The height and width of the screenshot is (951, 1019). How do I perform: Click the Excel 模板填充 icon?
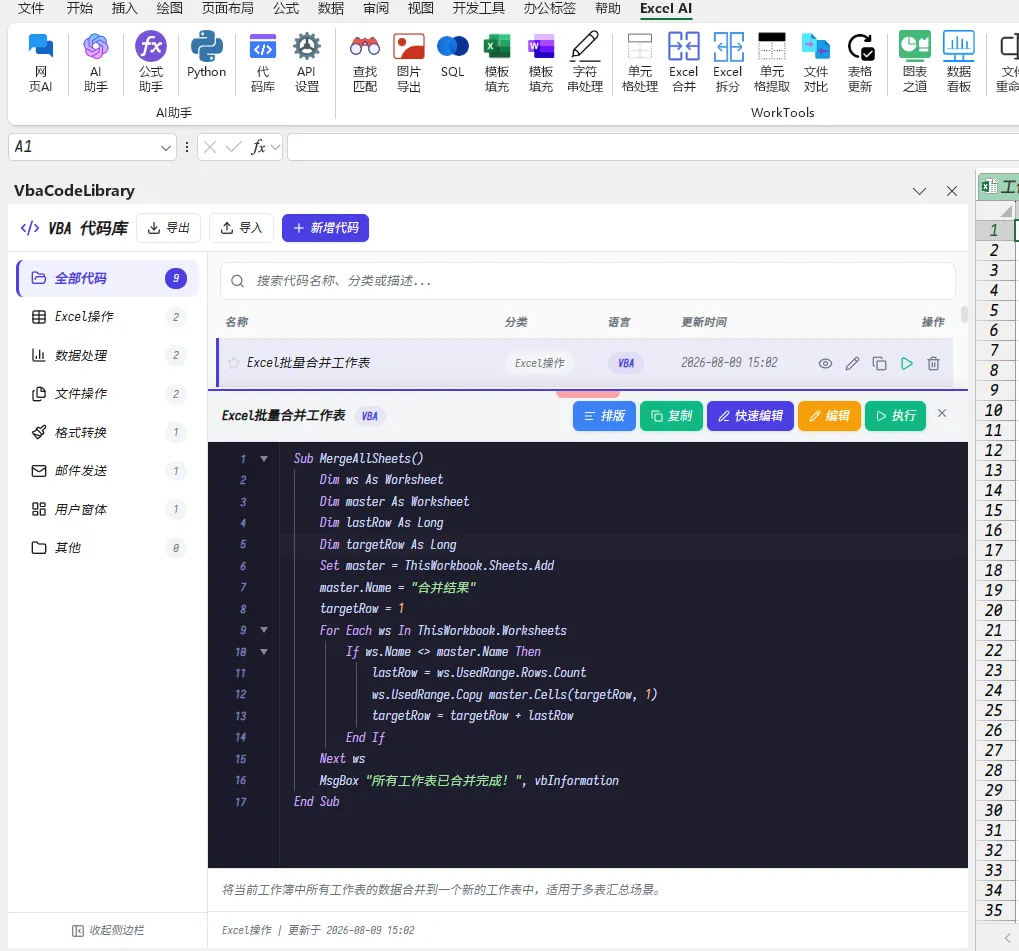(x=497, y=62)
